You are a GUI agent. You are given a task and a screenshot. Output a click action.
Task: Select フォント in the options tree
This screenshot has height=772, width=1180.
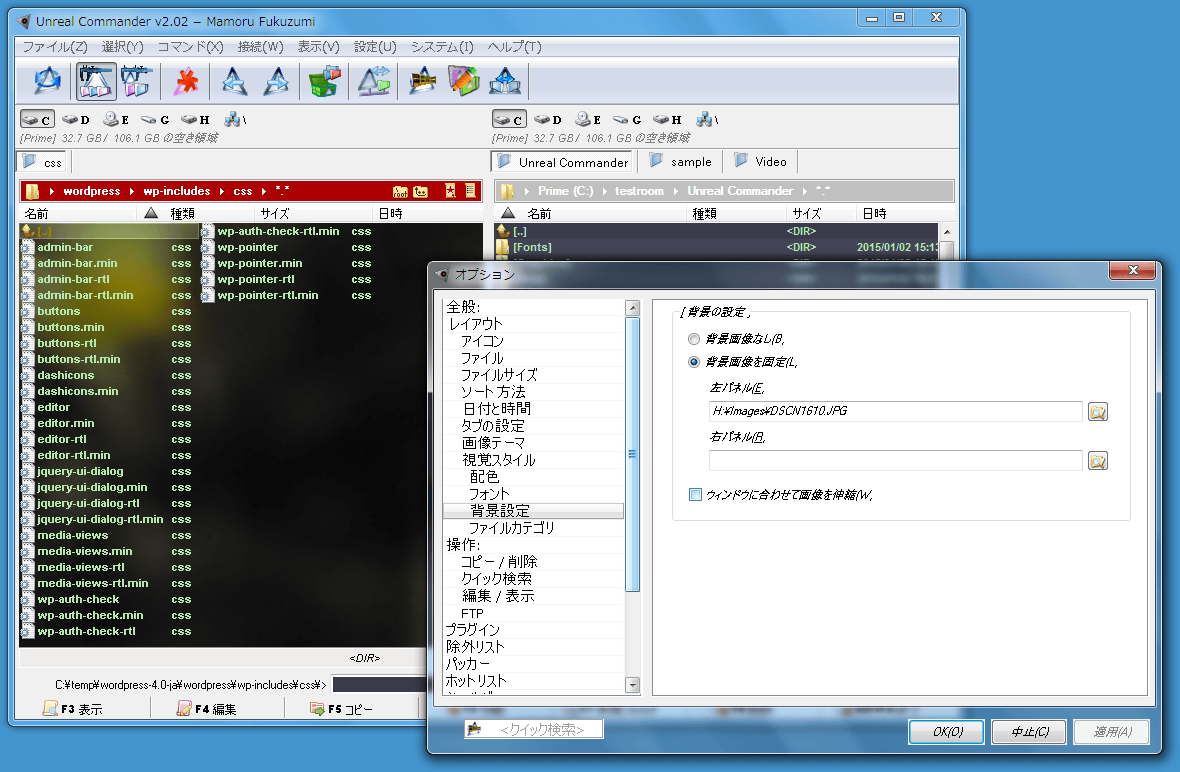tap(489, 494)
